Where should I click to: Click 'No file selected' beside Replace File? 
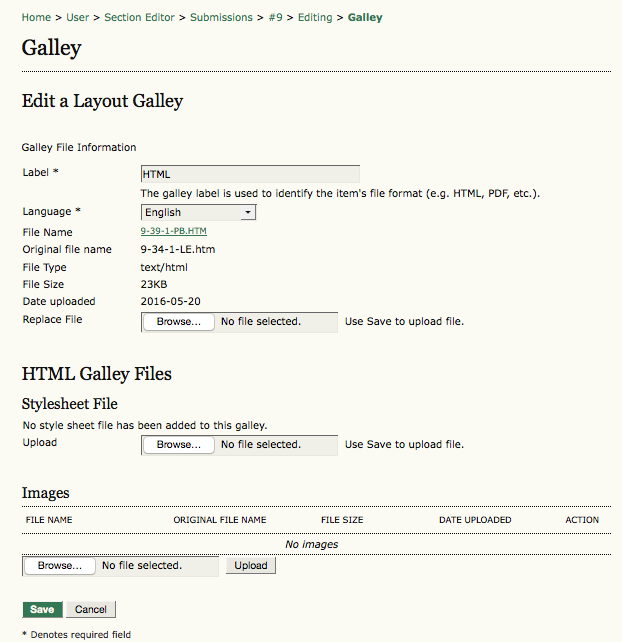tap(260, 322)
